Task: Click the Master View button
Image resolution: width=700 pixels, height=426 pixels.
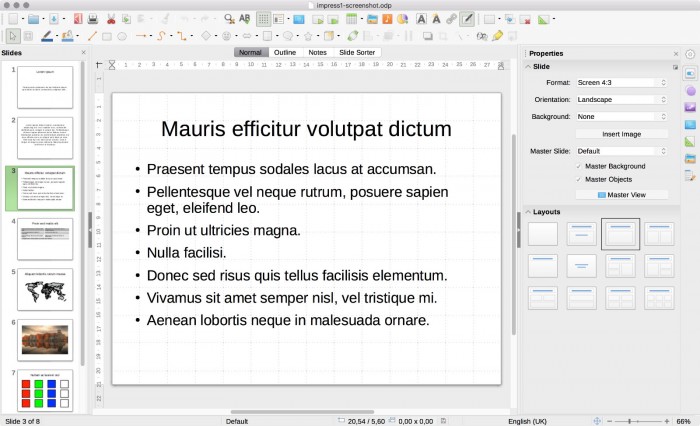Action: pos(621,195)
